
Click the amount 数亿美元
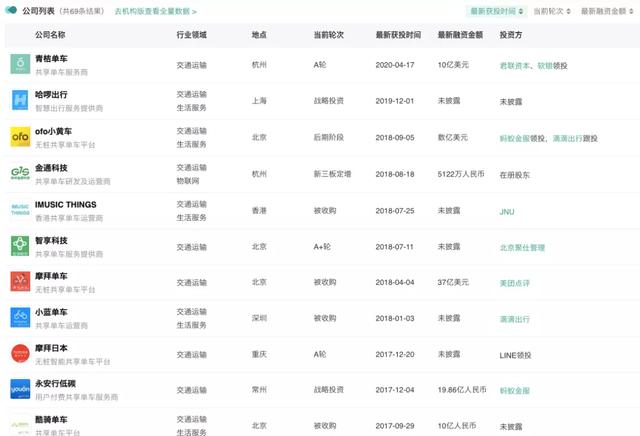[453, 138]
